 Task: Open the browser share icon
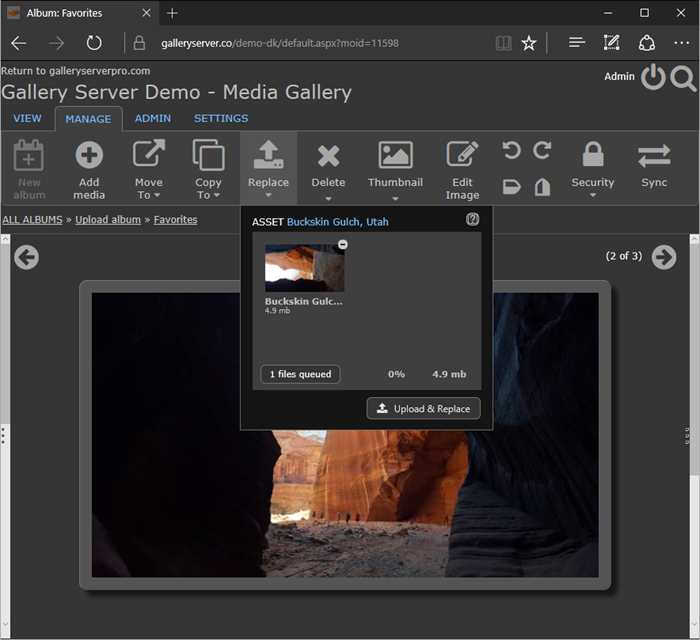coord(646,43)
